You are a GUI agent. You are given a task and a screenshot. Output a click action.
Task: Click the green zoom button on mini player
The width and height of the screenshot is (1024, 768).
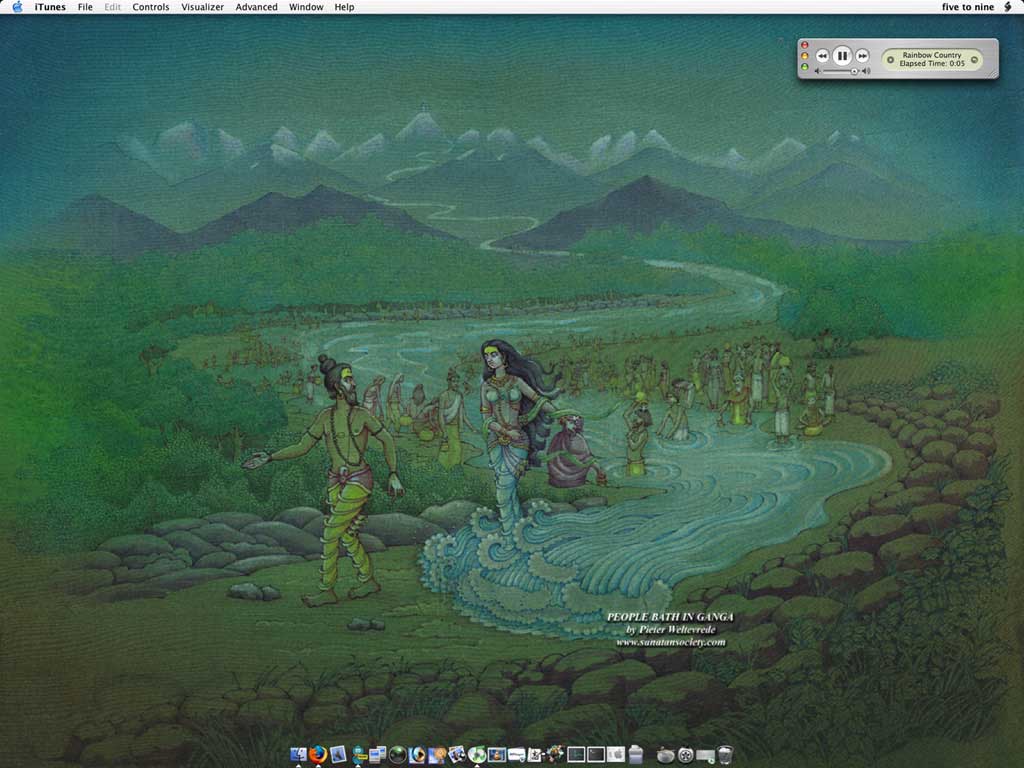pos(805,67)
